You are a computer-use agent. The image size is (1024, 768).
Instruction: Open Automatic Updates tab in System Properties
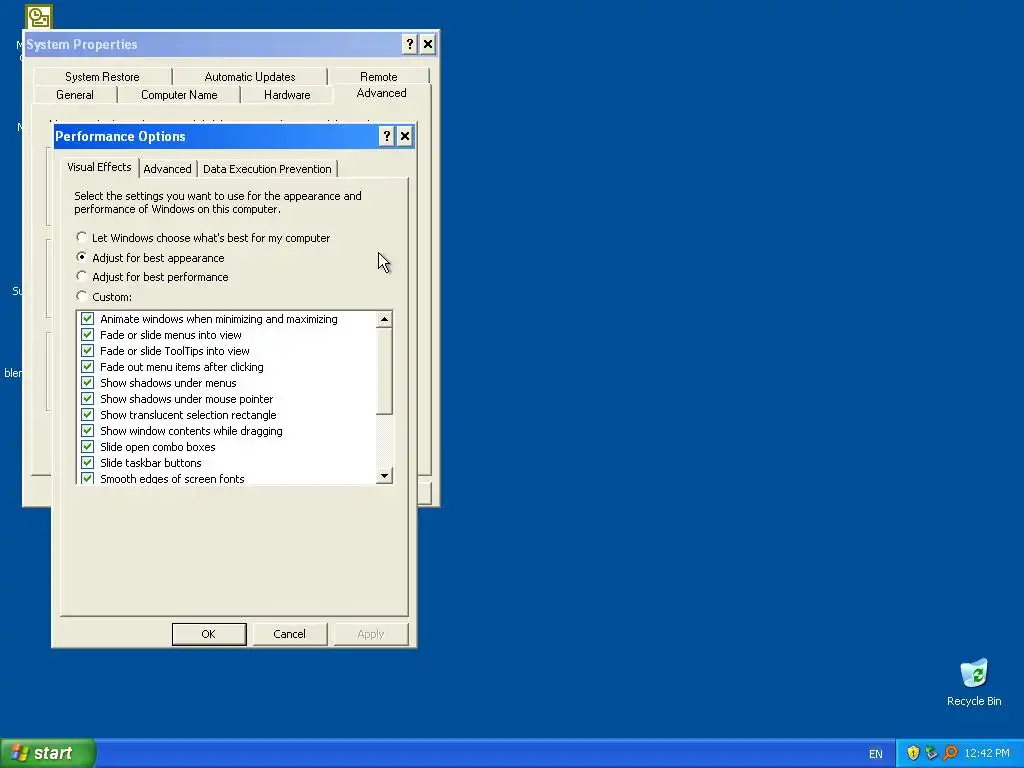249,76
